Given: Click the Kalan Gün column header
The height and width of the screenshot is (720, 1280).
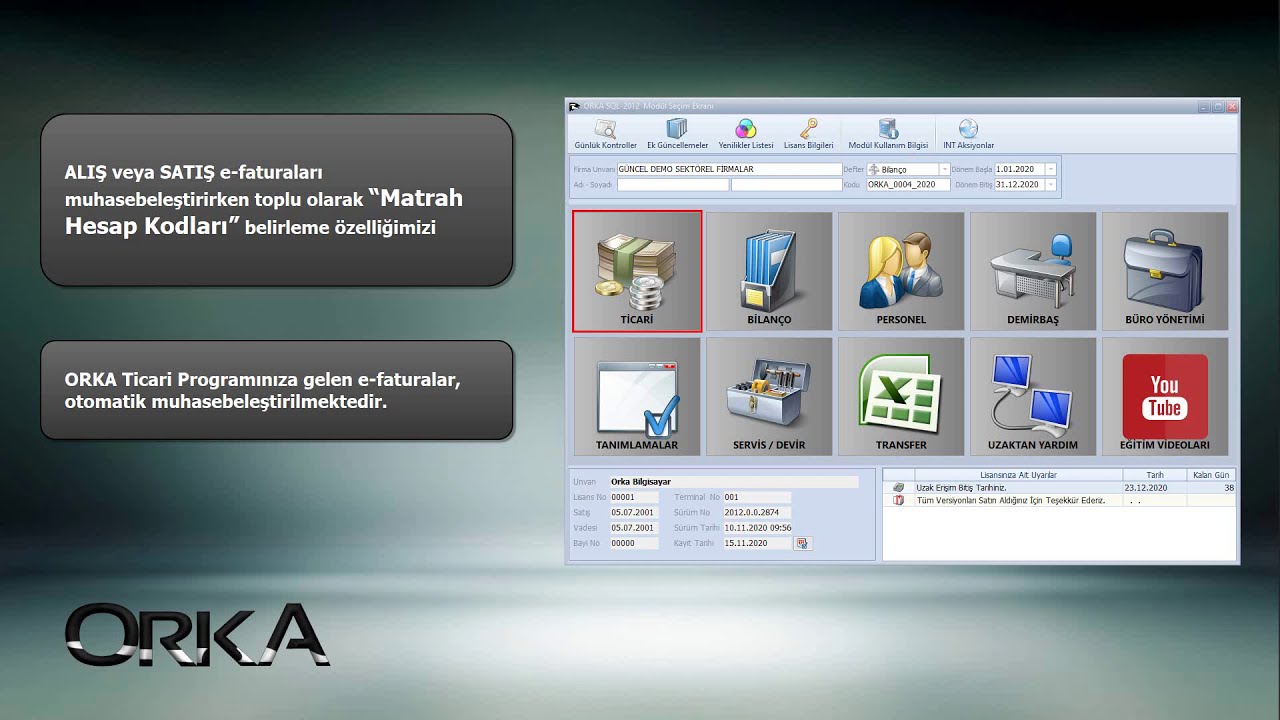Looking at the screenshot, I should (1211, 475).
